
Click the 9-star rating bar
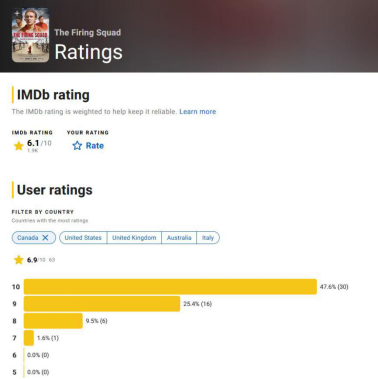point(102,304)
